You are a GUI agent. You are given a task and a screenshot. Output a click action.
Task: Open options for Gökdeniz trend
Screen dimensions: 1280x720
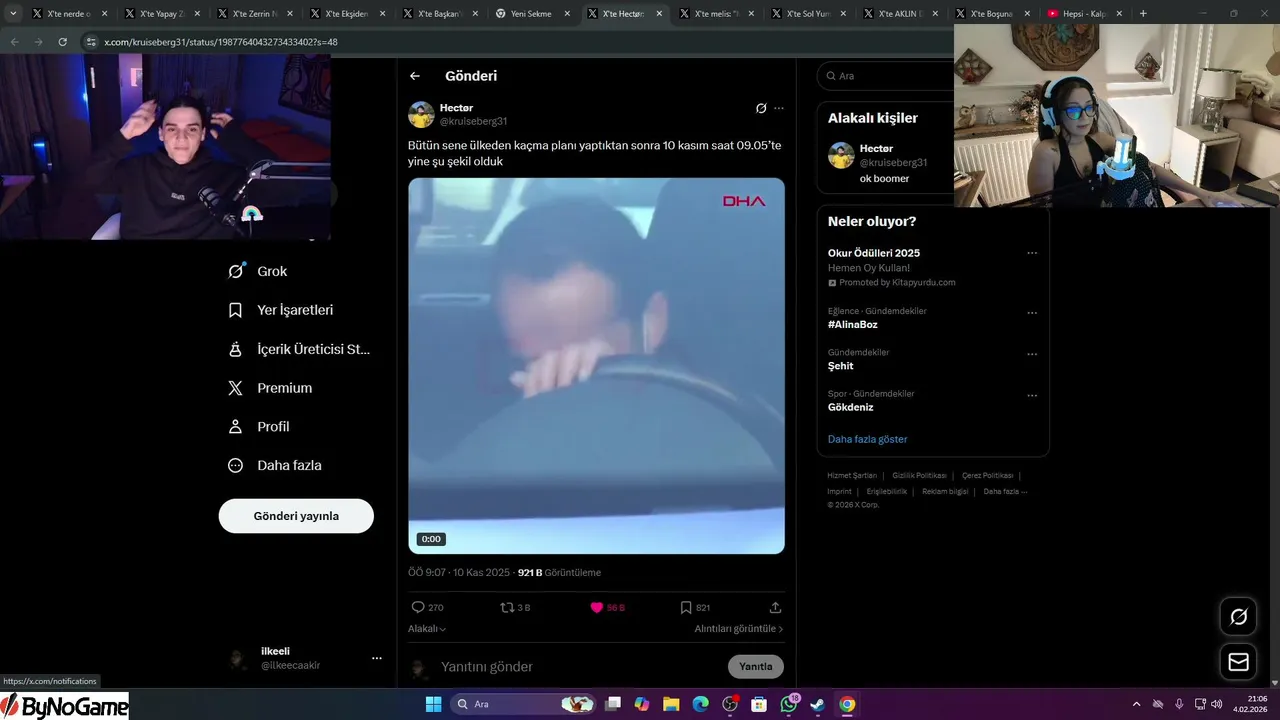tap(1032, 396)
